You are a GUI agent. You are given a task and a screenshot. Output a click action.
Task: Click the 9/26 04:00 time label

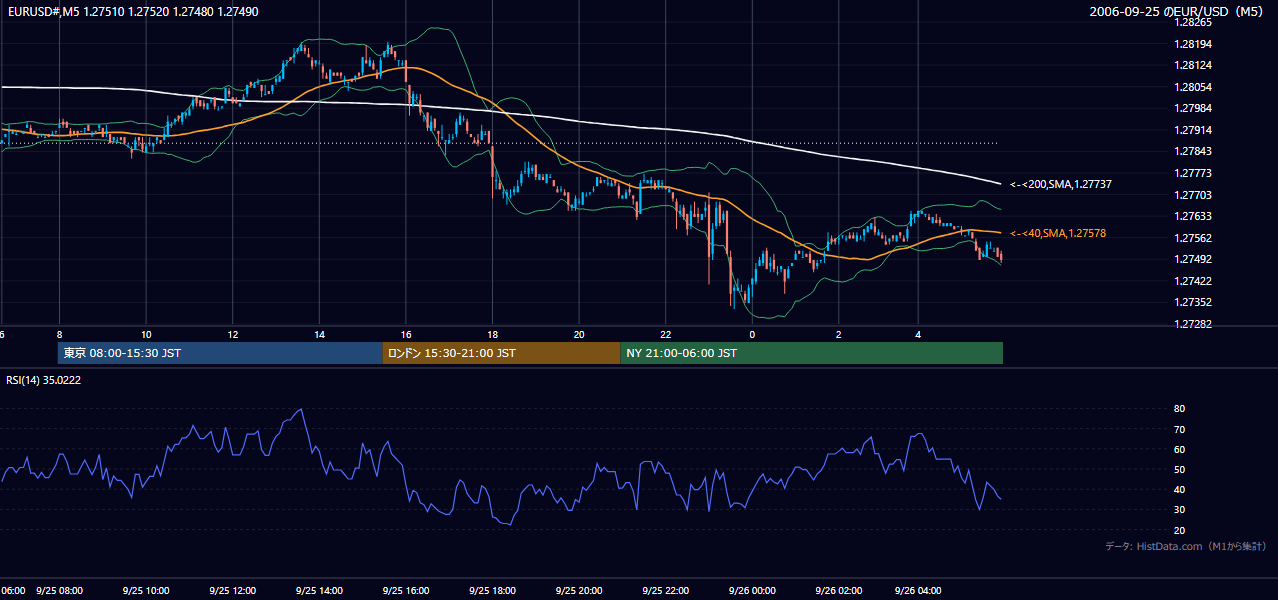click(x=918, y=590)
